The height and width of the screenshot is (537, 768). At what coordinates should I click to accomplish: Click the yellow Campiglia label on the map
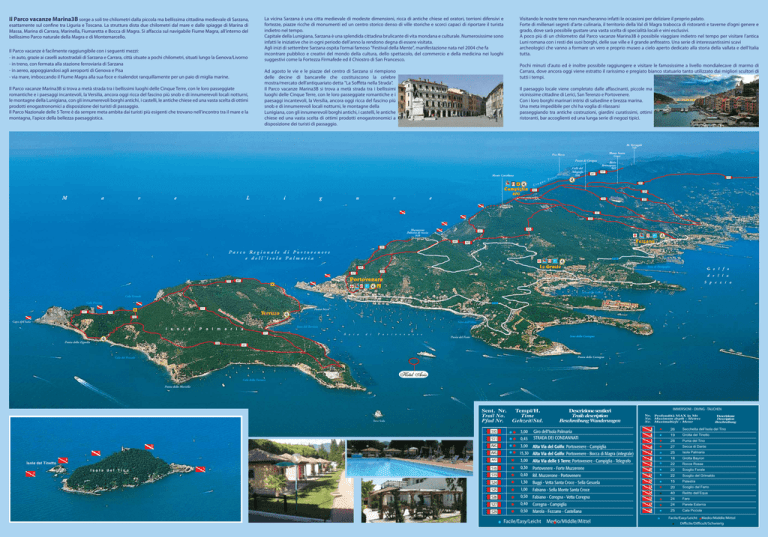click(x=516, y=191)
